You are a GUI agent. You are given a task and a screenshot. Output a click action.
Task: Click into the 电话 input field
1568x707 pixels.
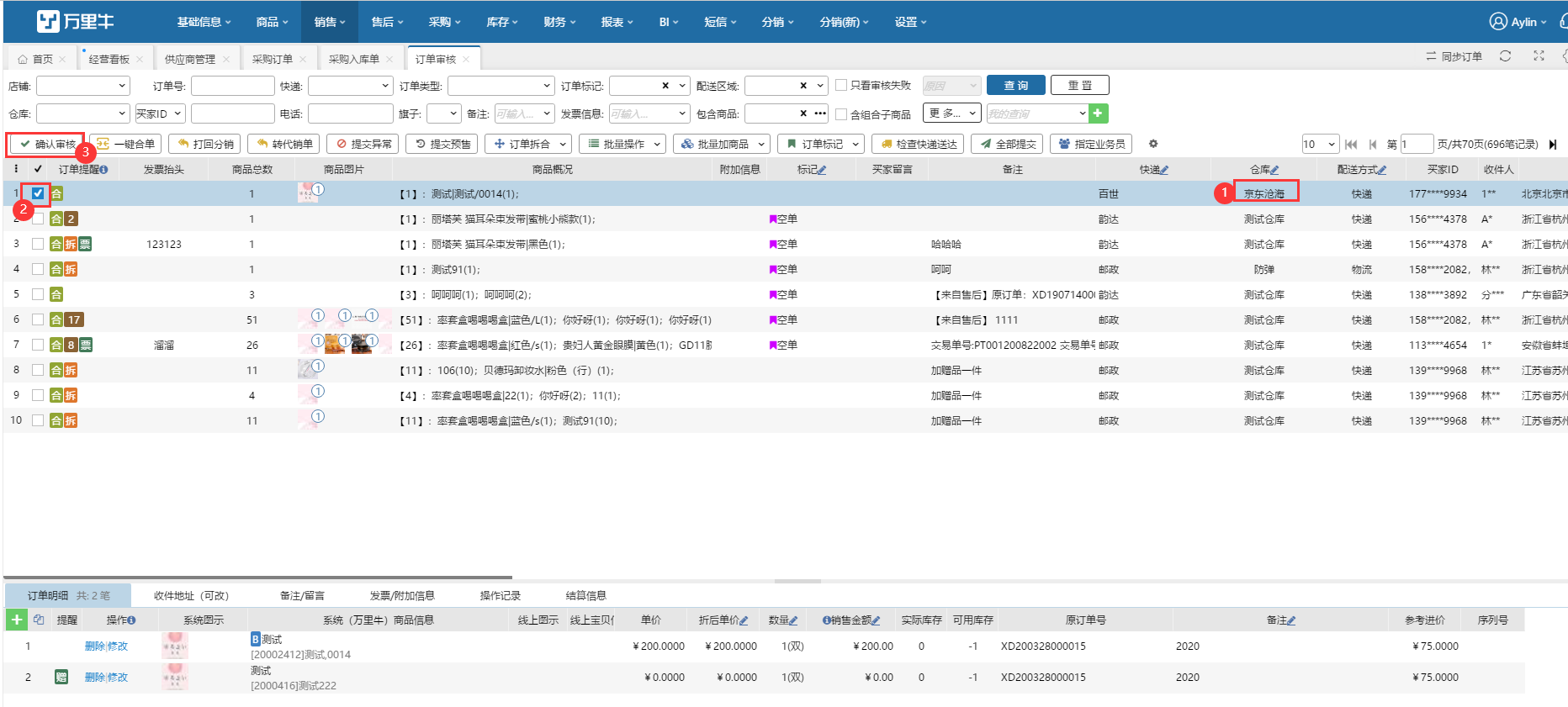pyautogui.click(x=350, y=113)
